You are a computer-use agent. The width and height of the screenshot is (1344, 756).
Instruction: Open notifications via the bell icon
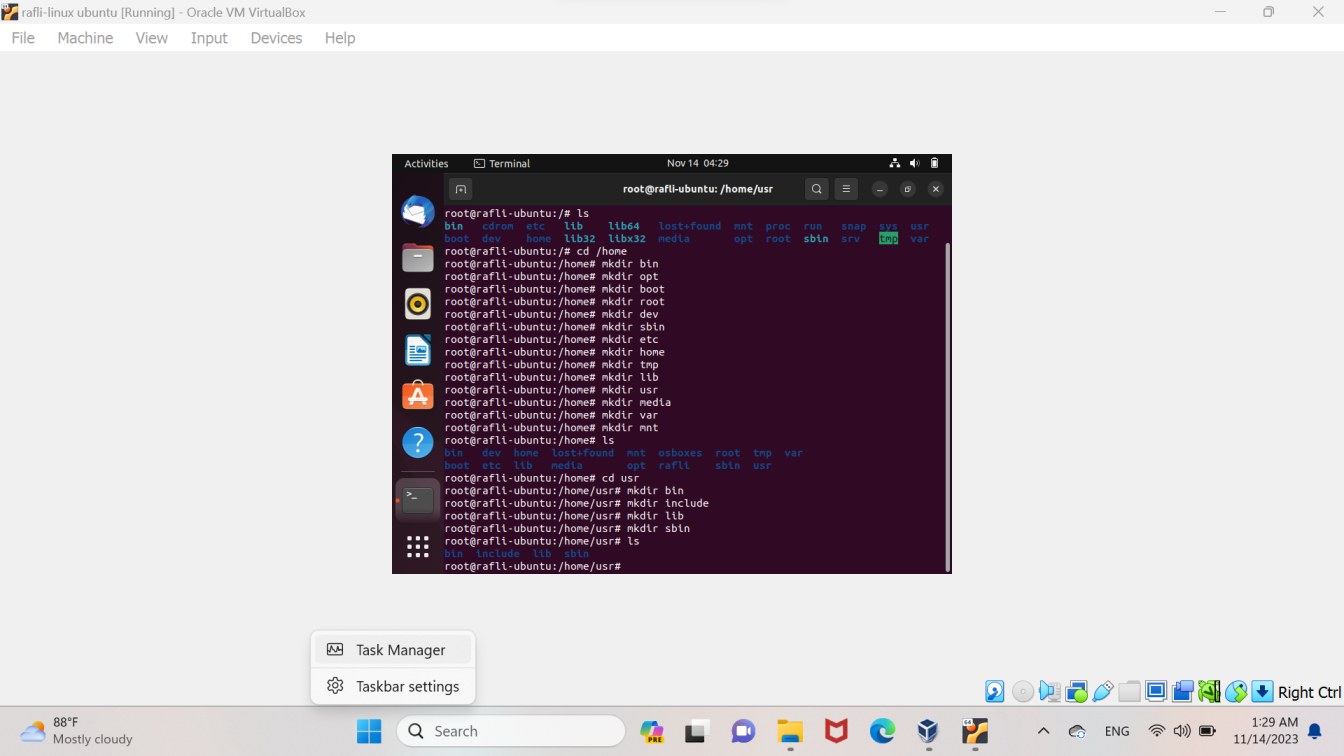1315,731
